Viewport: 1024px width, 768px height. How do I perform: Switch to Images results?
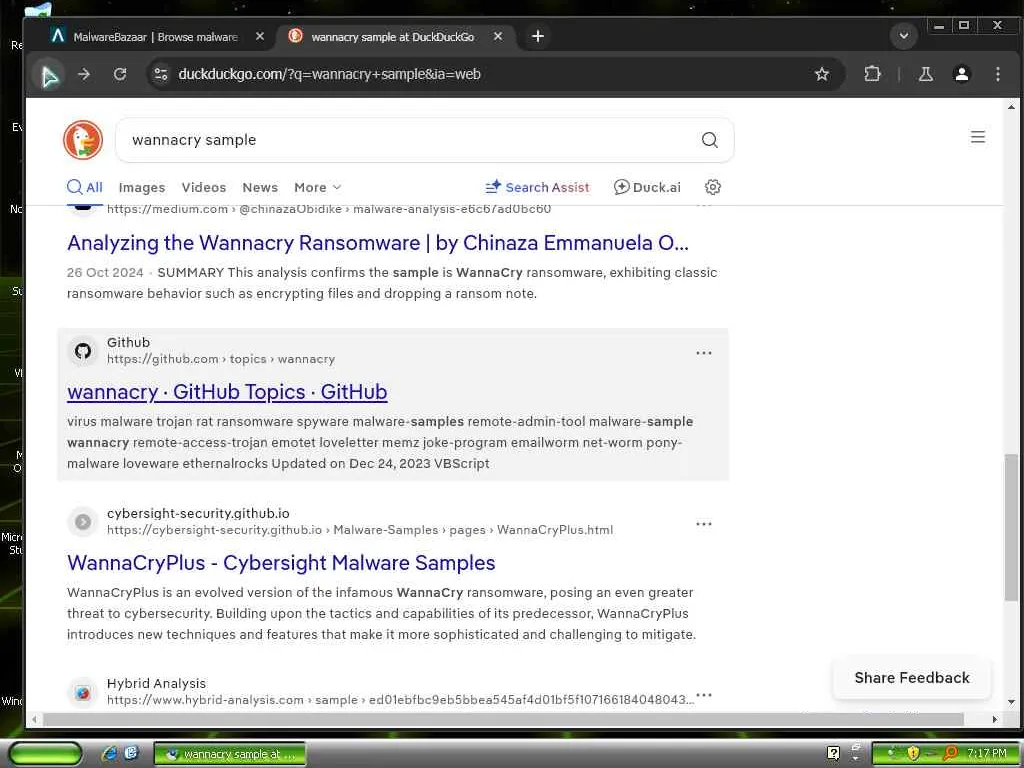(142, 187)
